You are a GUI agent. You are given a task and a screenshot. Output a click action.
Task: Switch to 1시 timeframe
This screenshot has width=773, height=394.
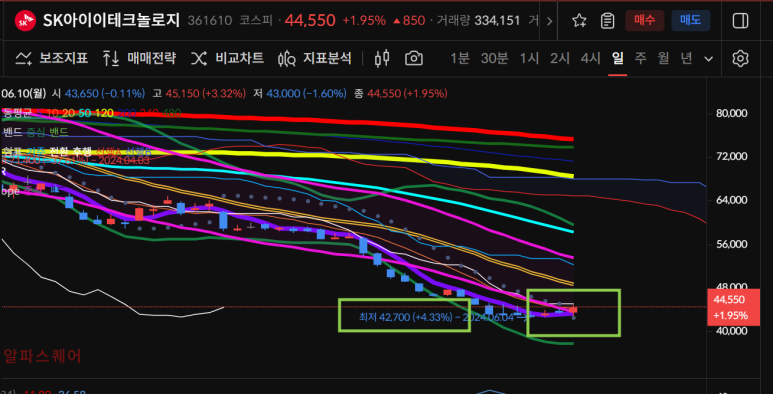pyautogui.click(x=529, y=59)
